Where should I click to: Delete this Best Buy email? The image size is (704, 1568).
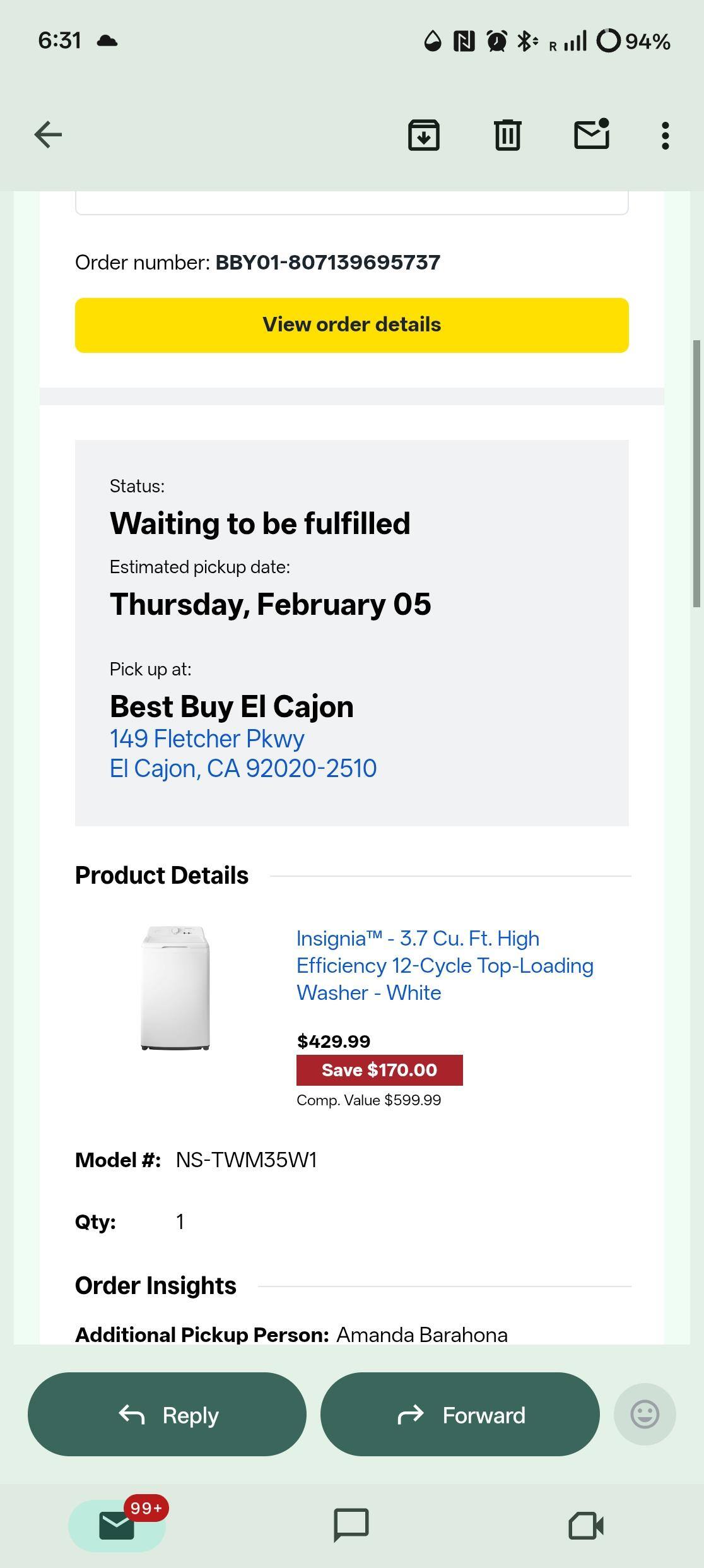coord(507,134)
